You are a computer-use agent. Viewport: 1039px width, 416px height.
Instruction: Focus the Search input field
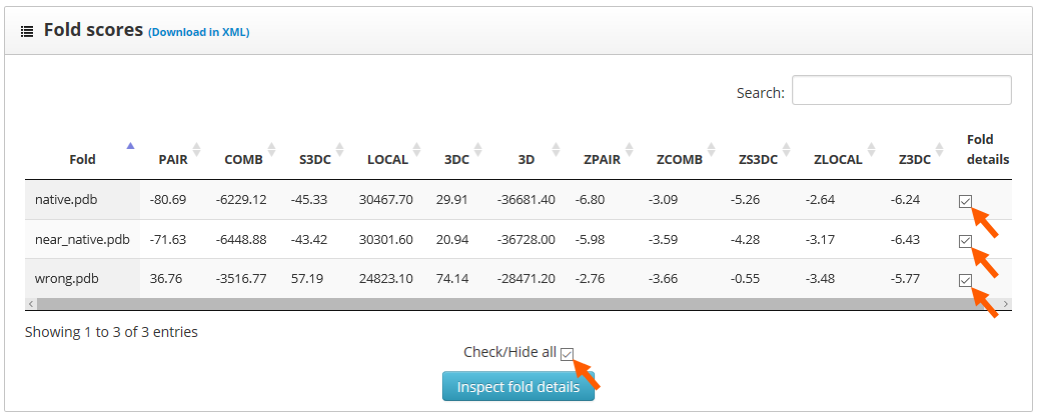(901, 90)
